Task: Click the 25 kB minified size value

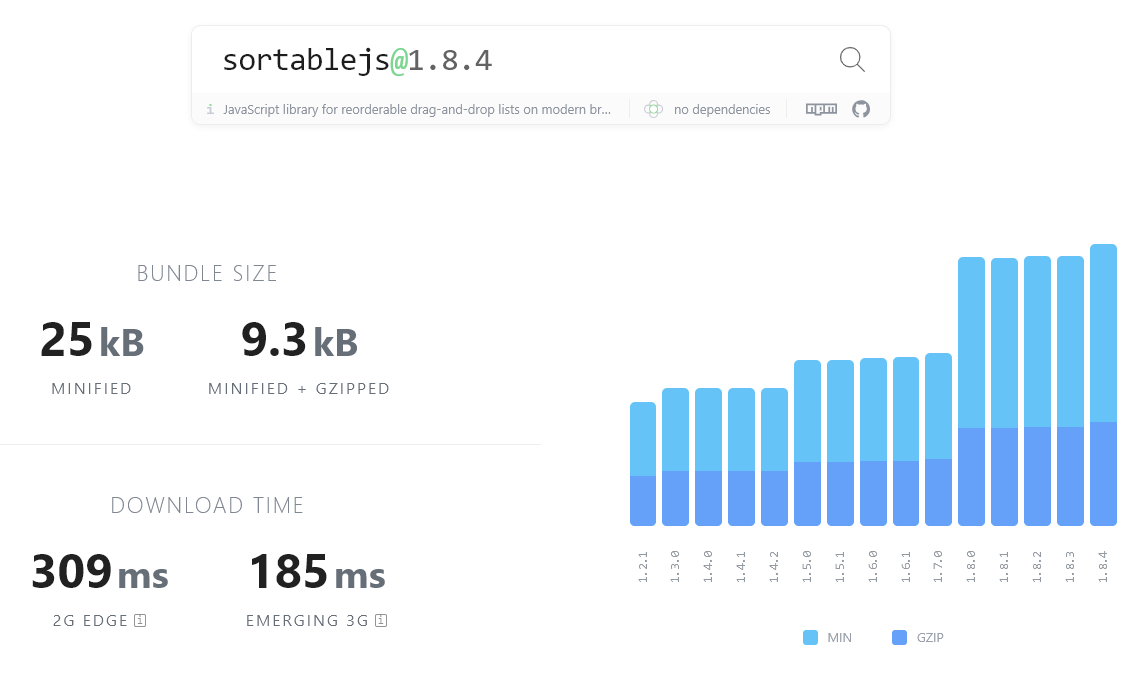Action: pyautogui.click(x=92, y=340)
